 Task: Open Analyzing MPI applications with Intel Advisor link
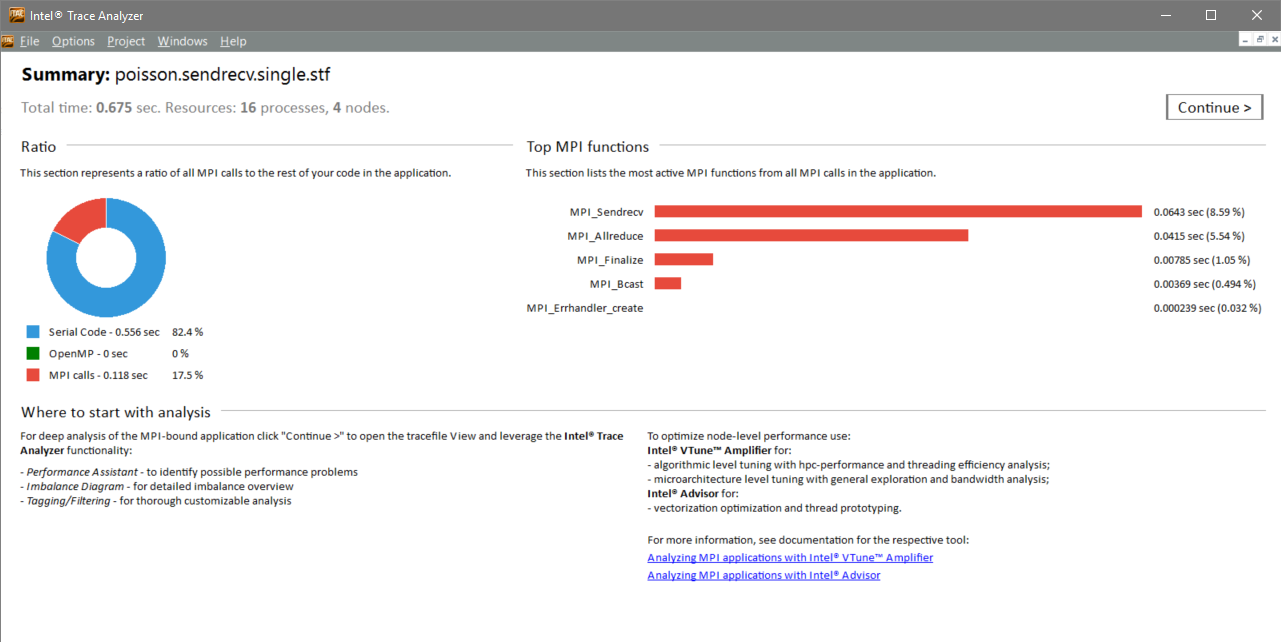coord(764,575)
